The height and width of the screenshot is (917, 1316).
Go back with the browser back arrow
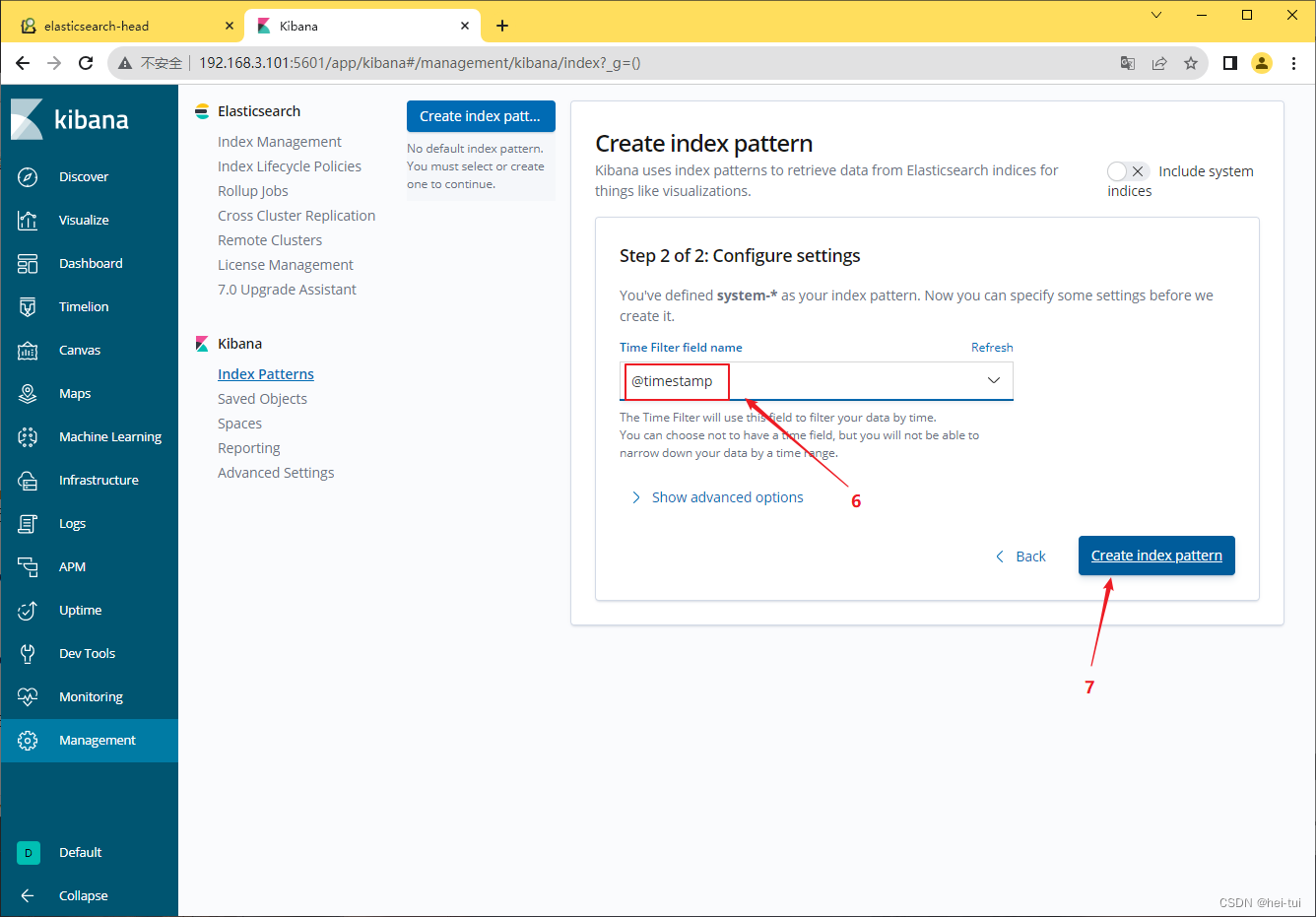pyautogui.click(x=23, y=63)
